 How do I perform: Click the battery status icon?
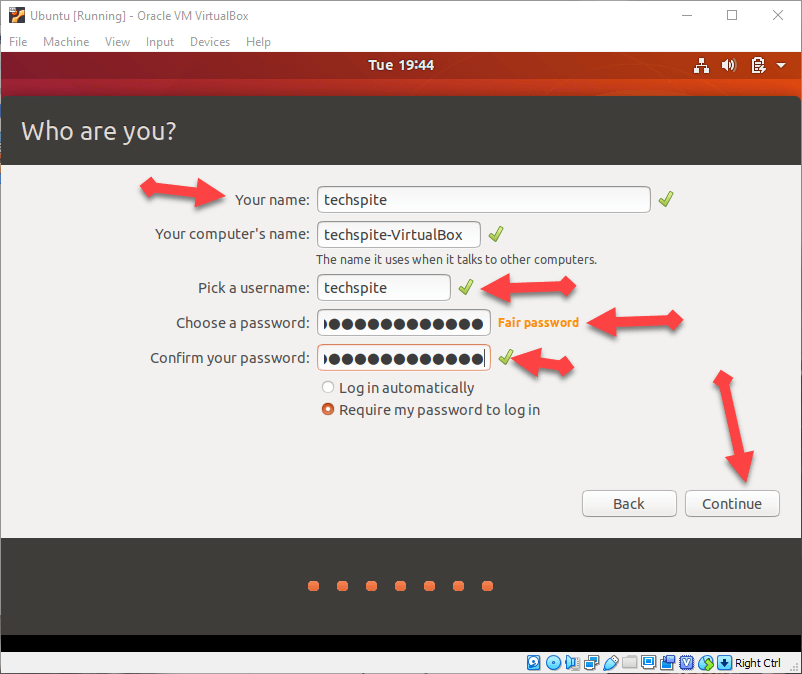tap(757, 66)
